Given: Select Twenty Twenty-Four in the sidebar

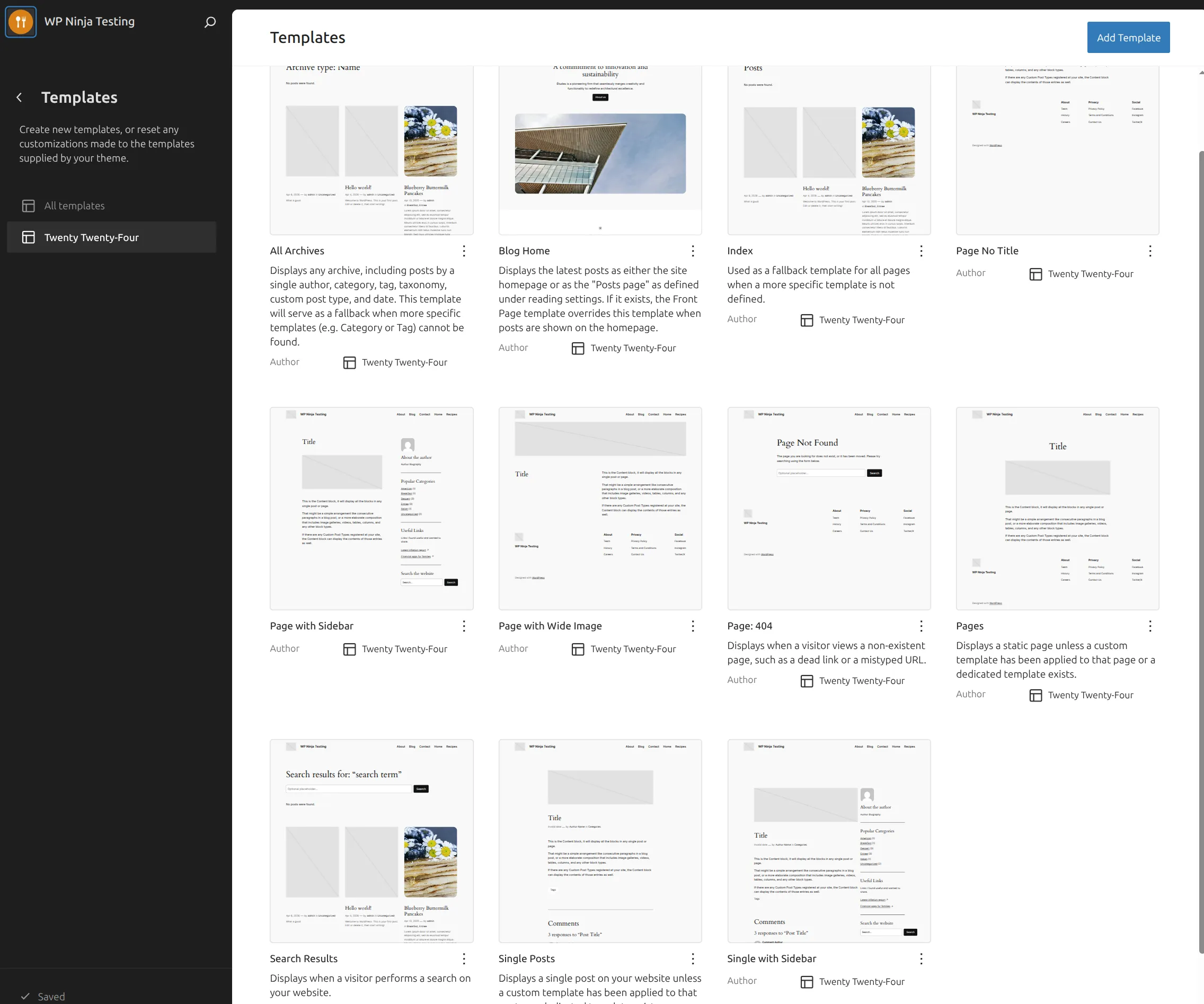Looking at the screenshot, I should [92, 237].
